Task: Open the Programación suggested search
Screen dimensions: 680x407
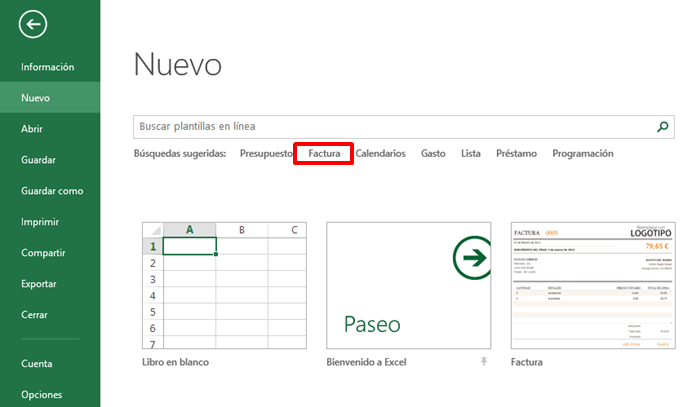Action: click(582, 154)
